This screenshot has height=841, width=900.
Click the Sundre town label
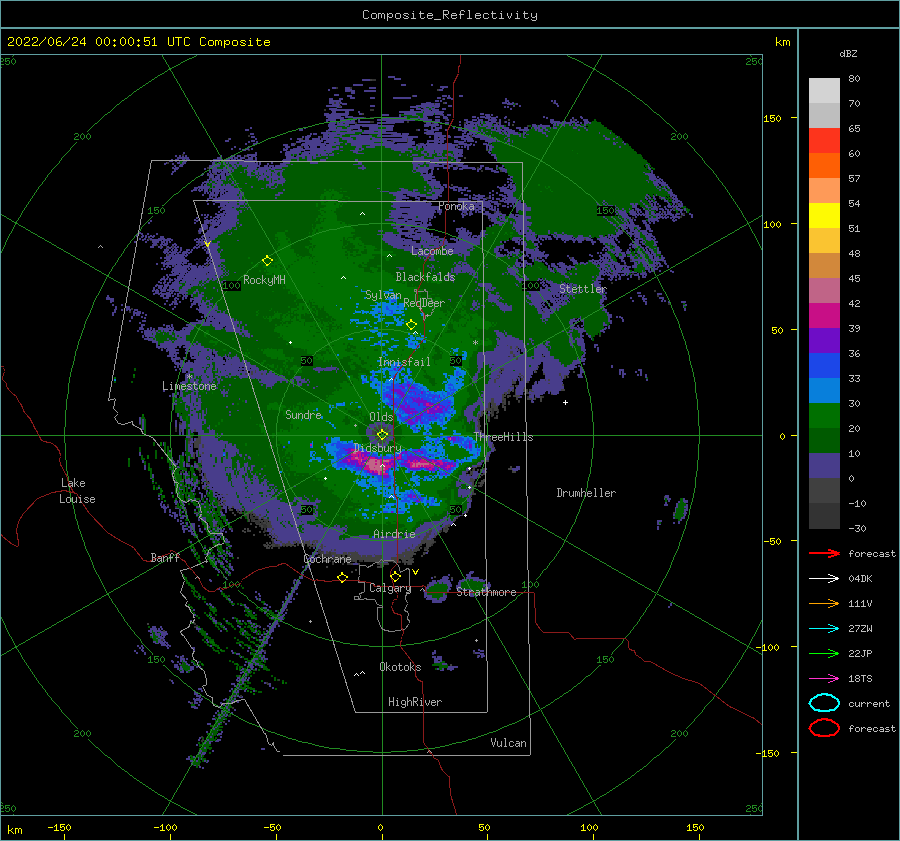coord(303,414)
